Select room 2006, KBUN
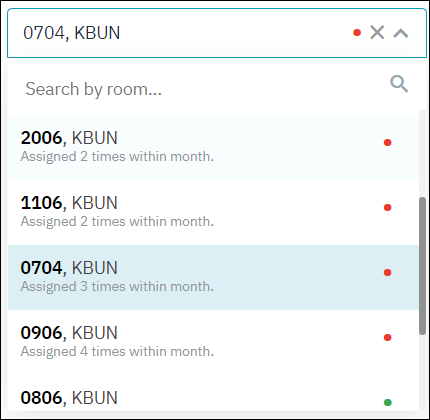 pos(213,147)
